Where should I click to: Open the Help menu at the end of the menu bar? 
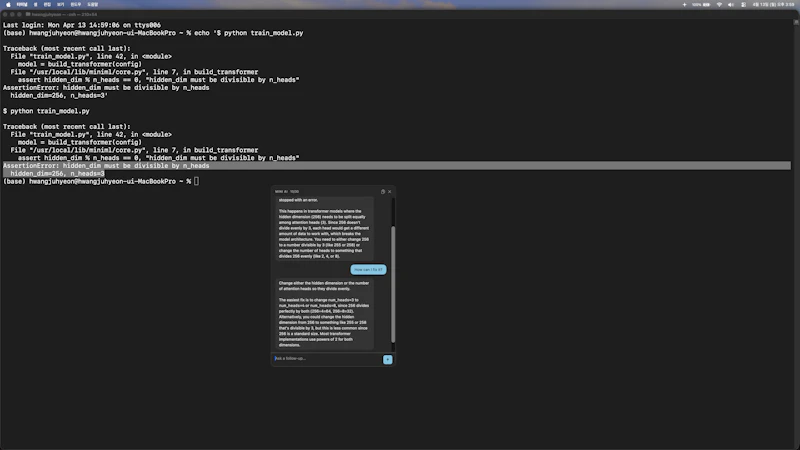92,4
